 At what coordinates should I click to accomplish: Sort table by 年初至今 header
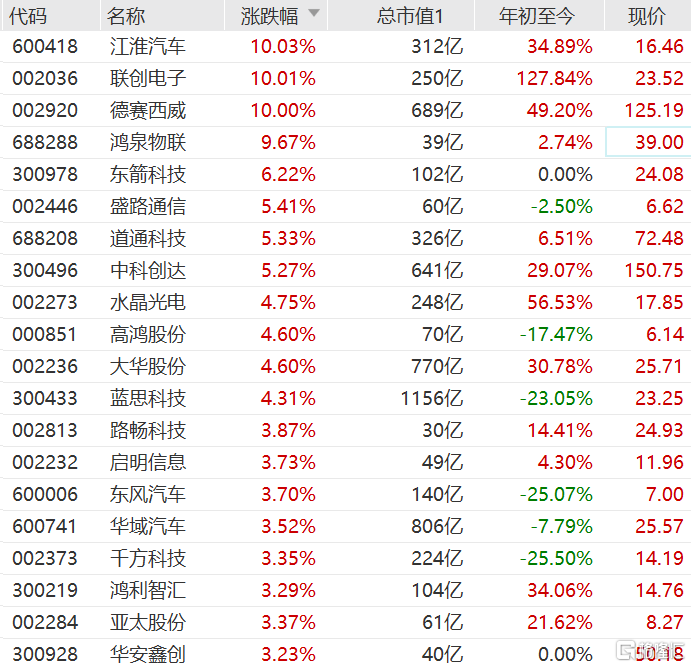[537, 16]
